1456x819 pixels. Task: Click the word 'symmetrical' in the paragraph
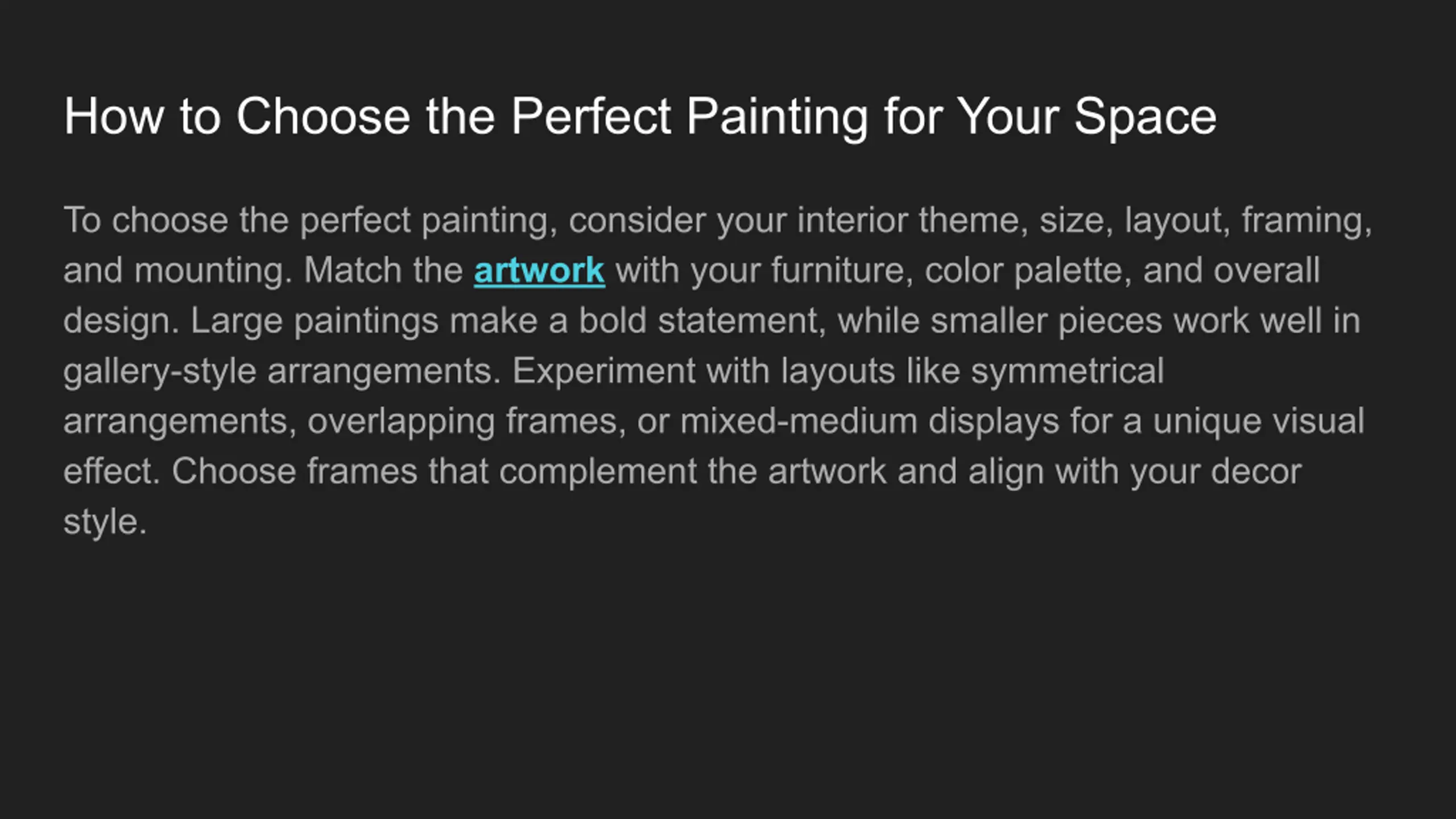(x=1067, y=371)
